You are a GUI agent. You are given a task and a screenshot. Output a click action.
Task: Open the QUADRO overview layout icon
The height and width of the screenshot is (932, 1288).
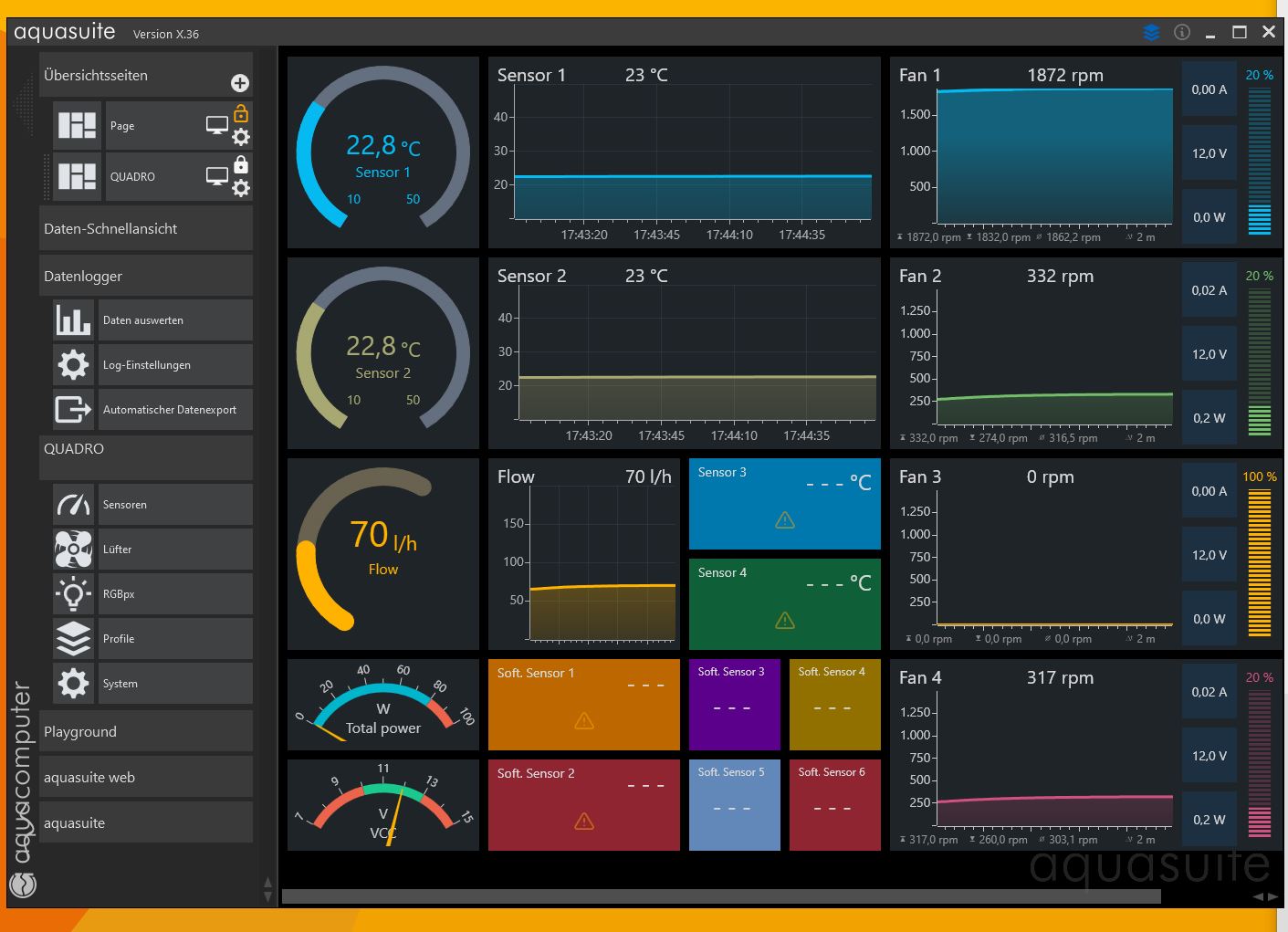[78, 176]
